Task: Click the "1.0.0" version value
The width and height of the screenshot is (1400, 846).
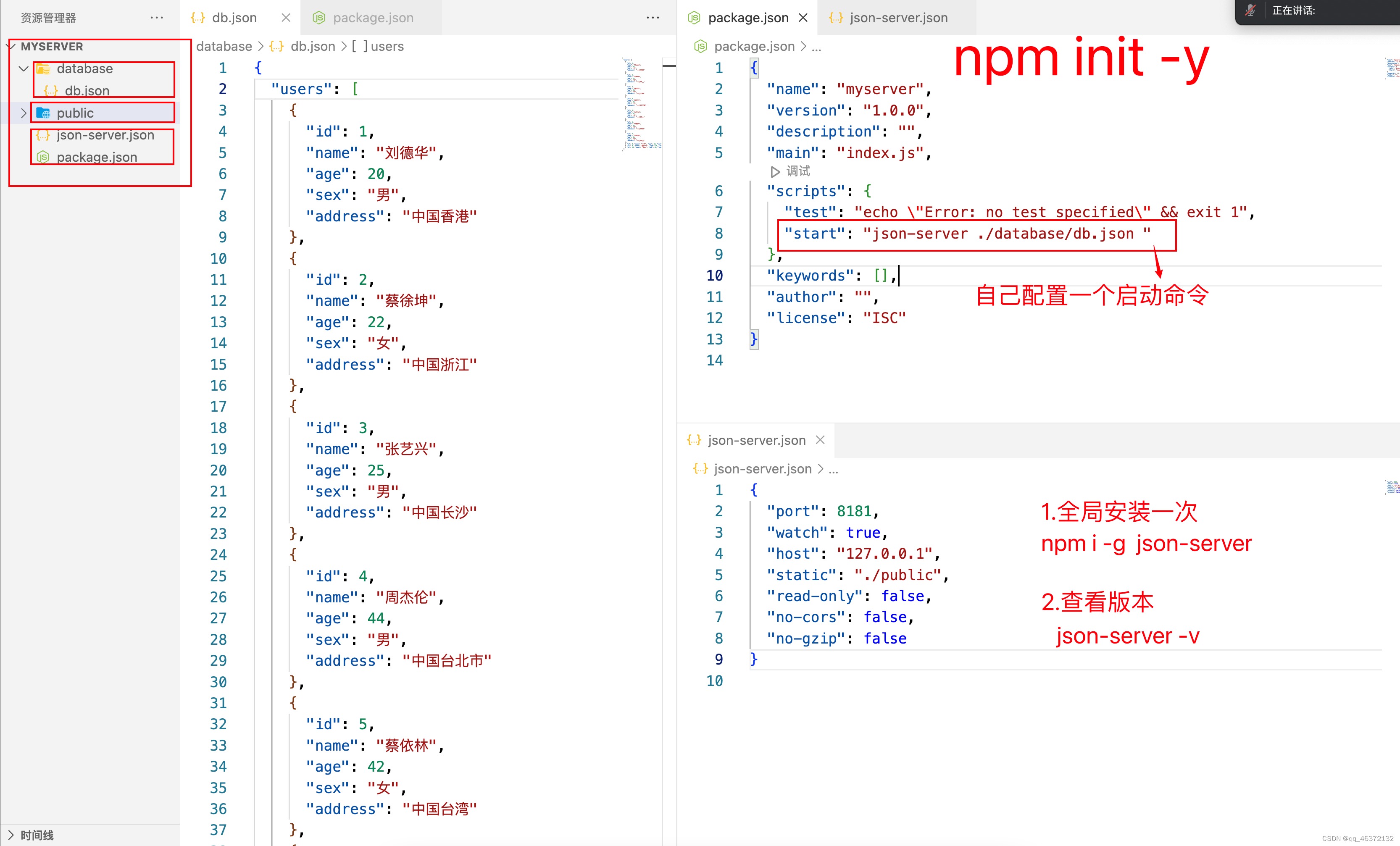Action: [893, 110]
